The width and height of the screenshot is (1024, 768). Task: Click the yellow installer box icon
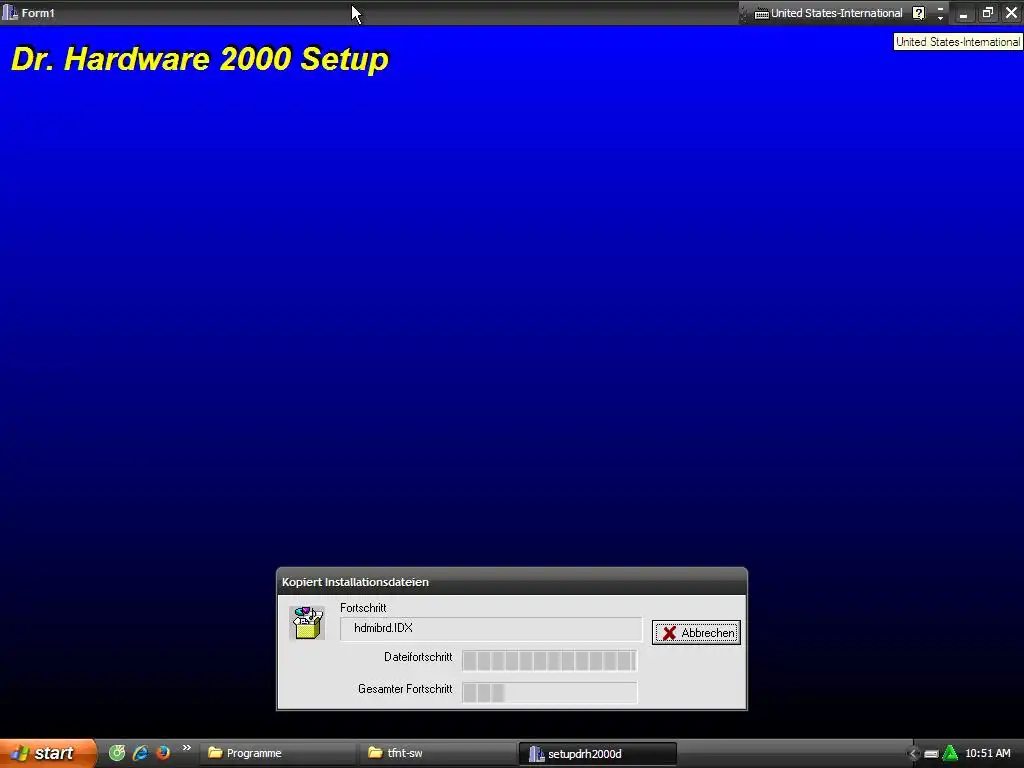point(307,622)
